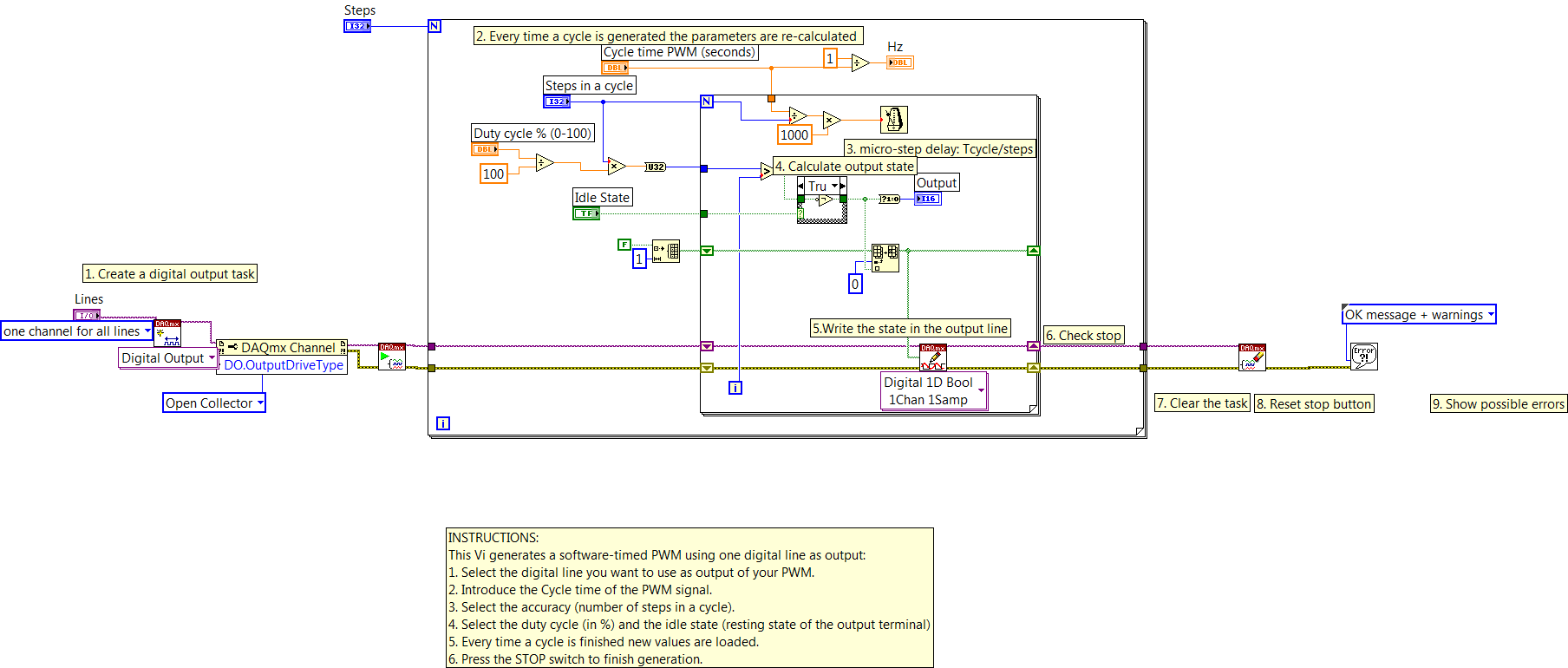
Task: Click the Not node inside case structure
Action: [x=826, y=200]
